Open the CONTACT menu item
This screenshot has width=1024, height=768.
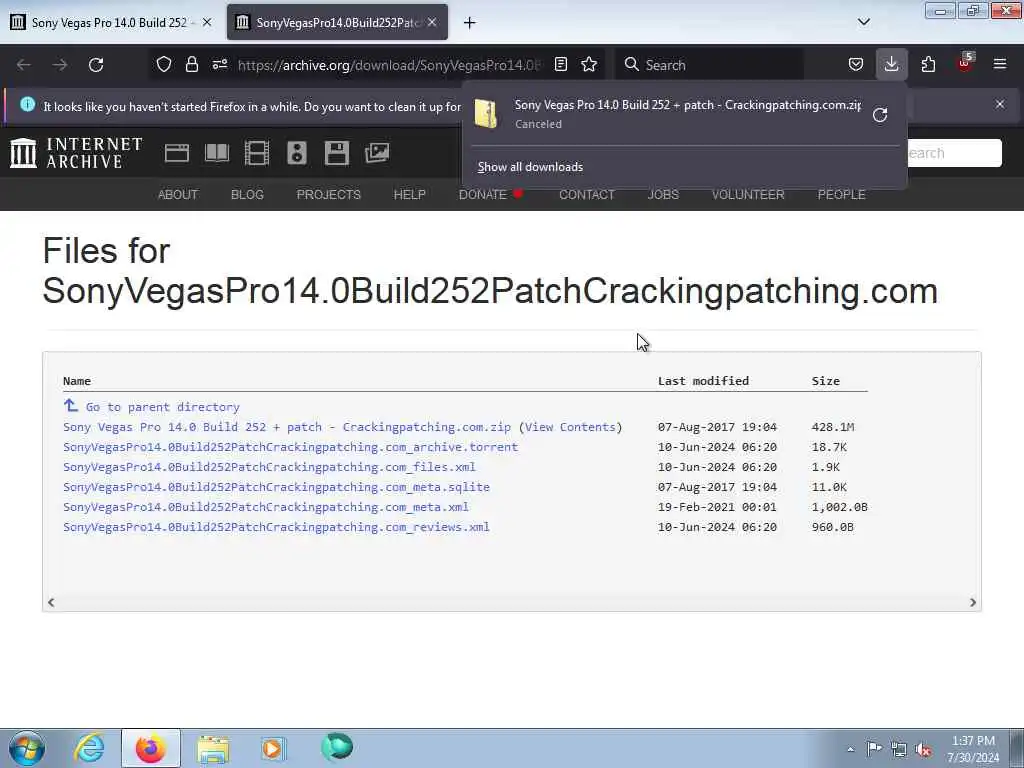click(586, 195)
